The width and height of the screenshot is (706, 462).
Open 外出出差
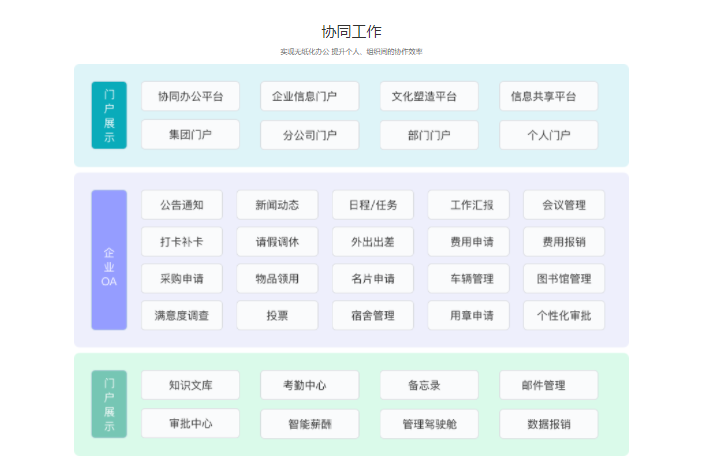tap(373, 242)
